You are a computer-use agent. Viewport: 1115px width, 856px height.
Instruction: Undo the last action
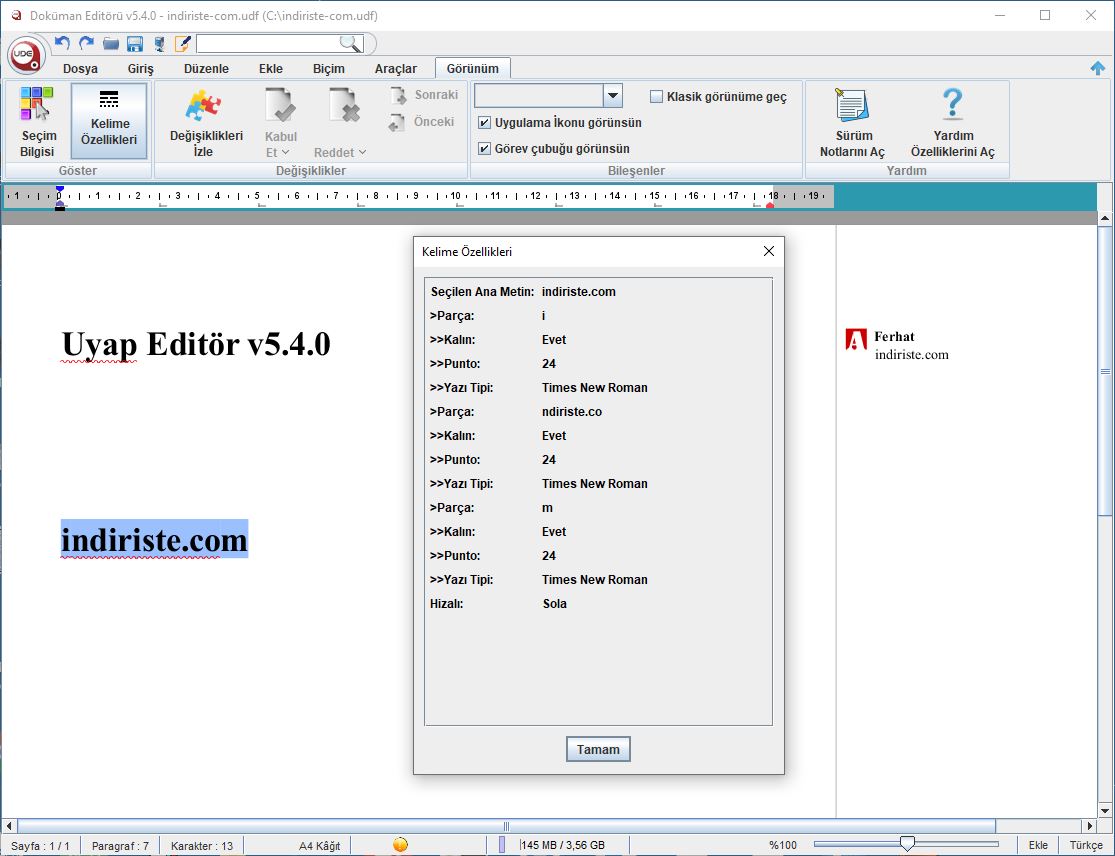tap(63, 43)
